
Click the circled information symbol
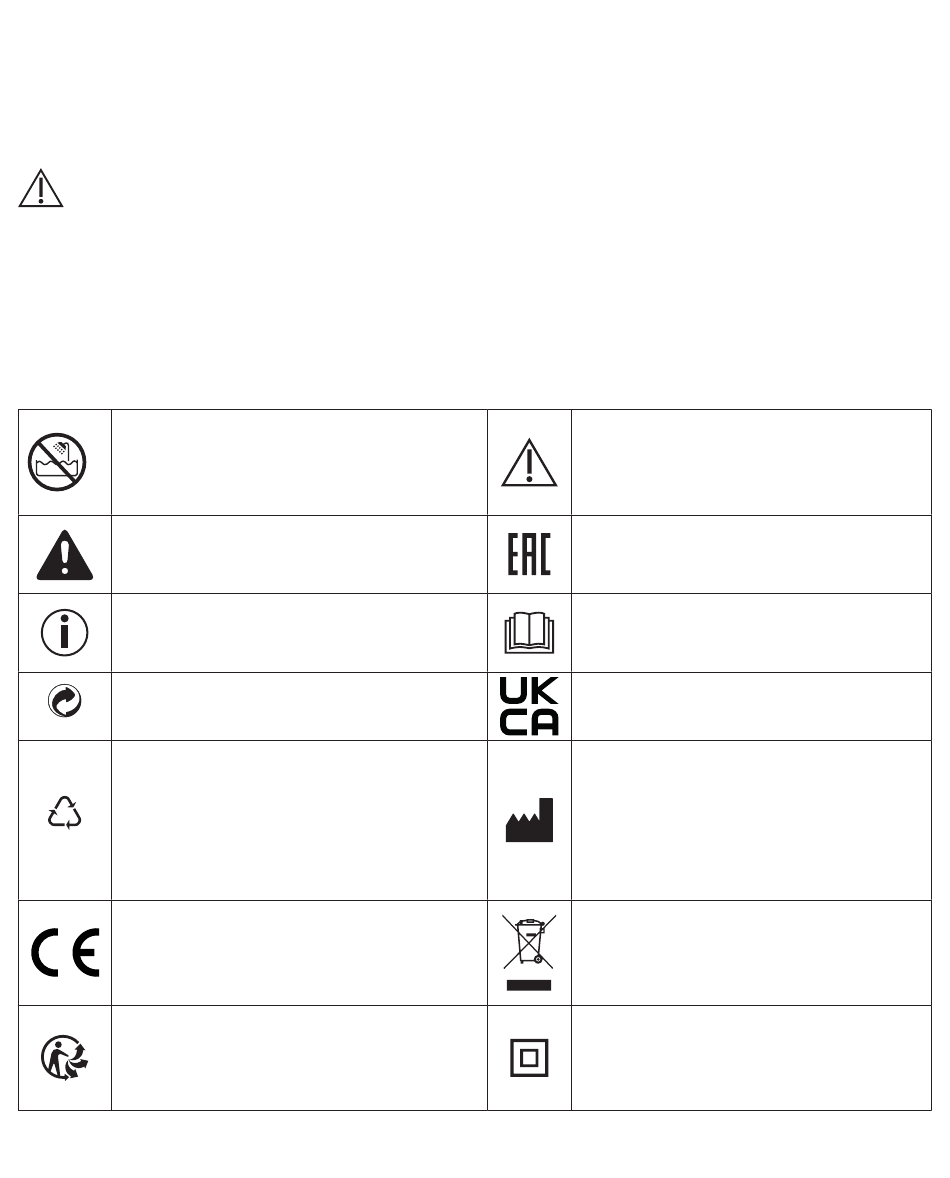pyautogui.click(x=65, y=633)
